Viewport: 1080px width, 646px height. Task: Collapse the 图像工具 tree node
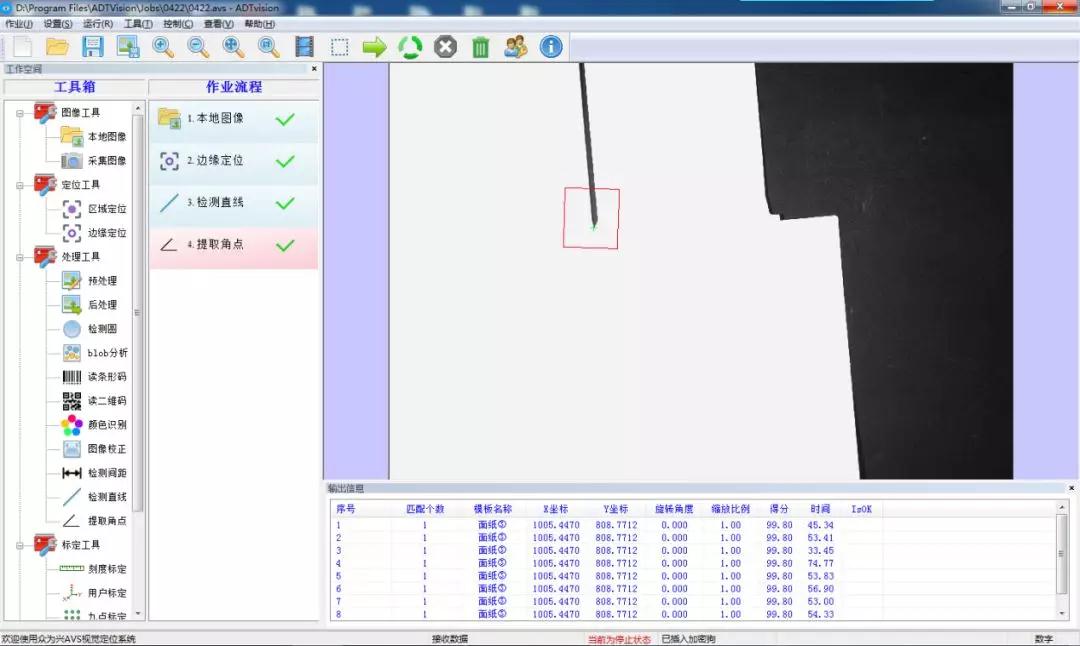[x=20, y=113]
